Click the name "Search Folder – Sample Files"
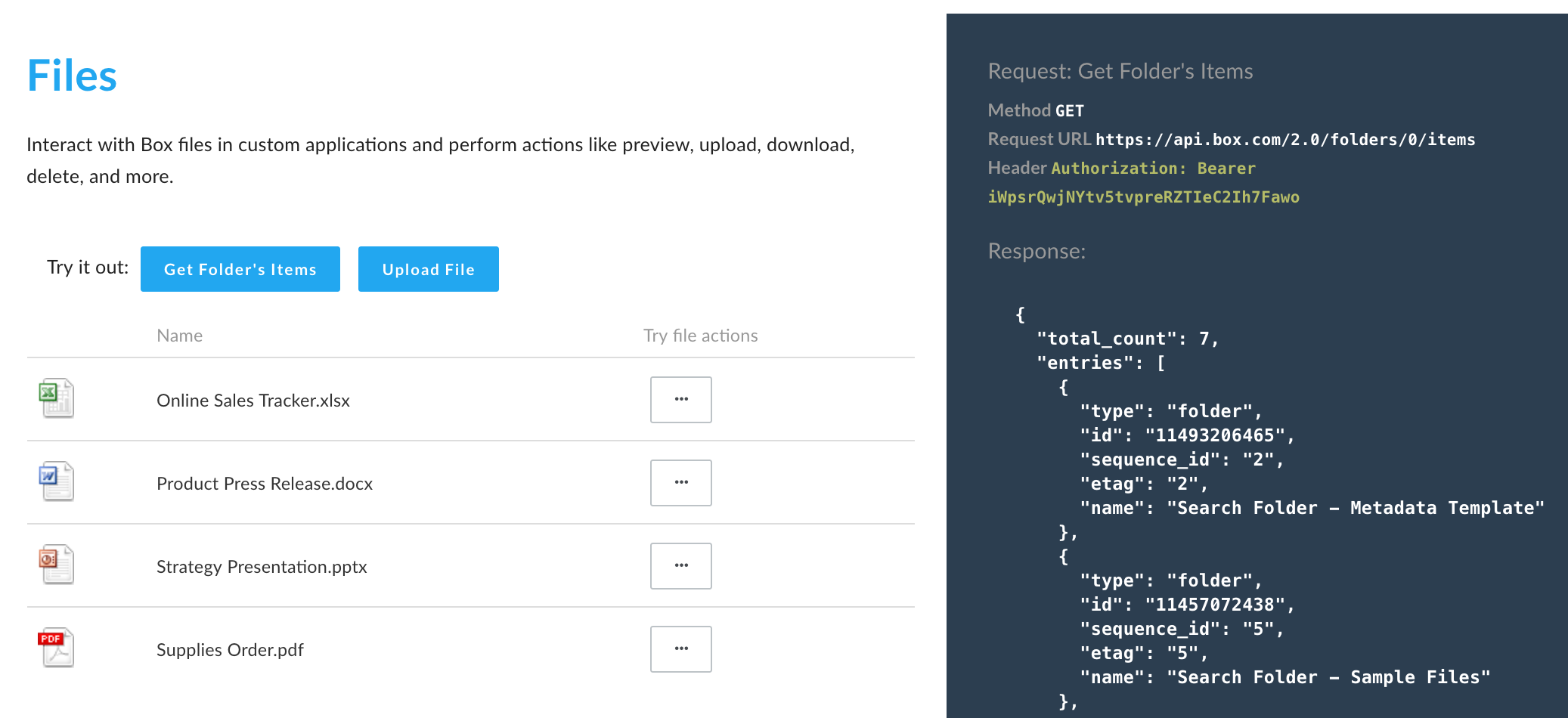 (x=1328, y=677)
